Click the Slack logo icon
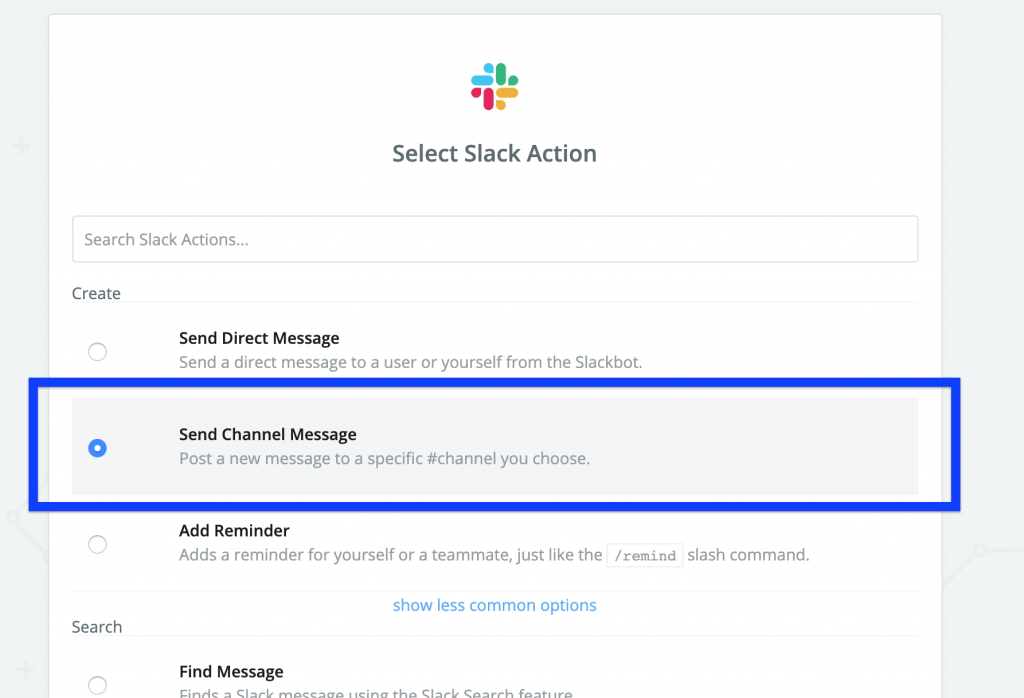Image resolution: width=1024 pixels, height=698 pixels. (x=495, y=86)
